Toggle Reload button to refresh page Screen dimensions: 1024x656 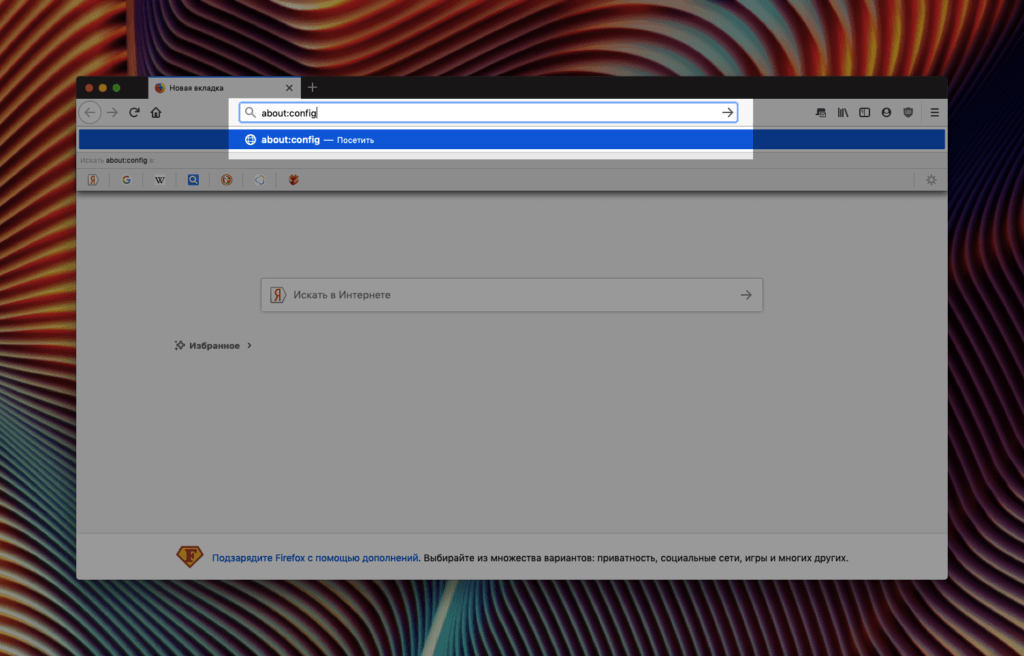134,113
